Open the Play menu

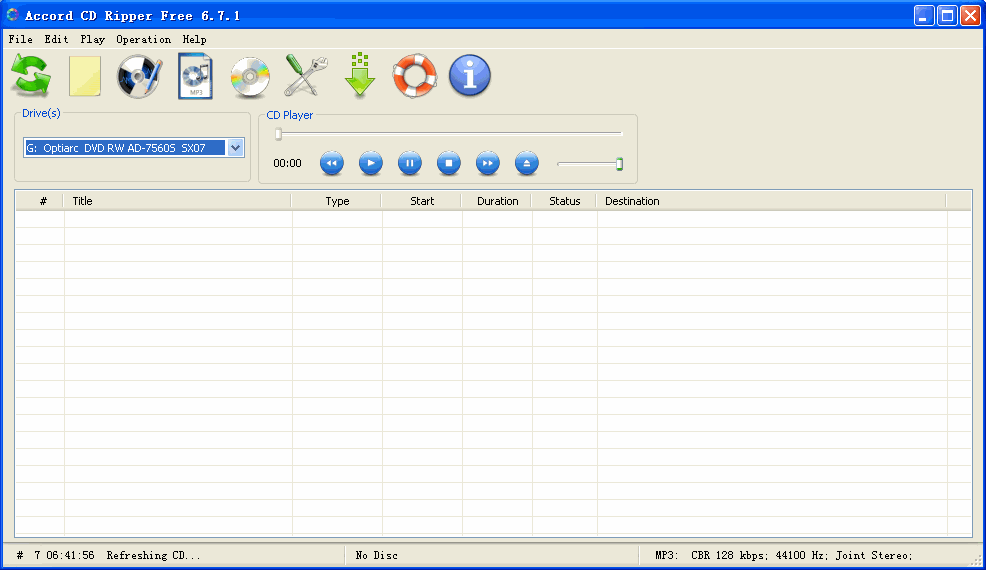pyautogui.click(x=92, y=39)
